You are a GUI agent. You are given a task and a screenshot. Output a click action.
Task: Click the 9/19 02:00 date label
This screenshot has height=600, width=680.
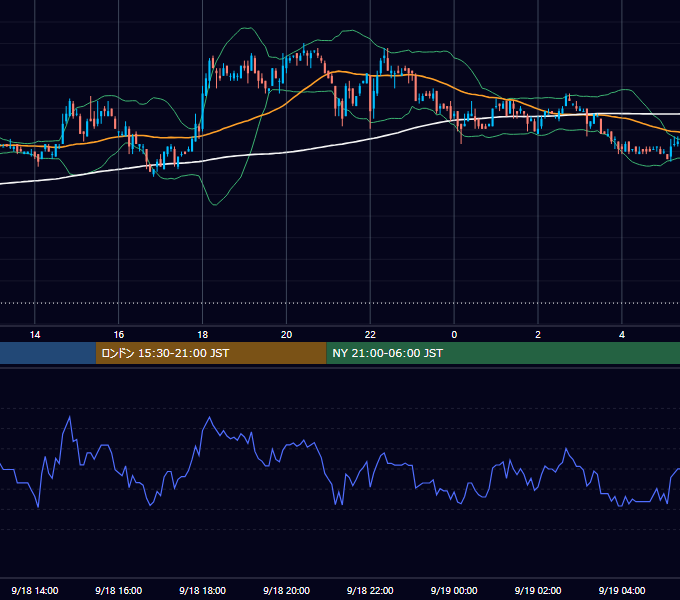click(538, 590)
